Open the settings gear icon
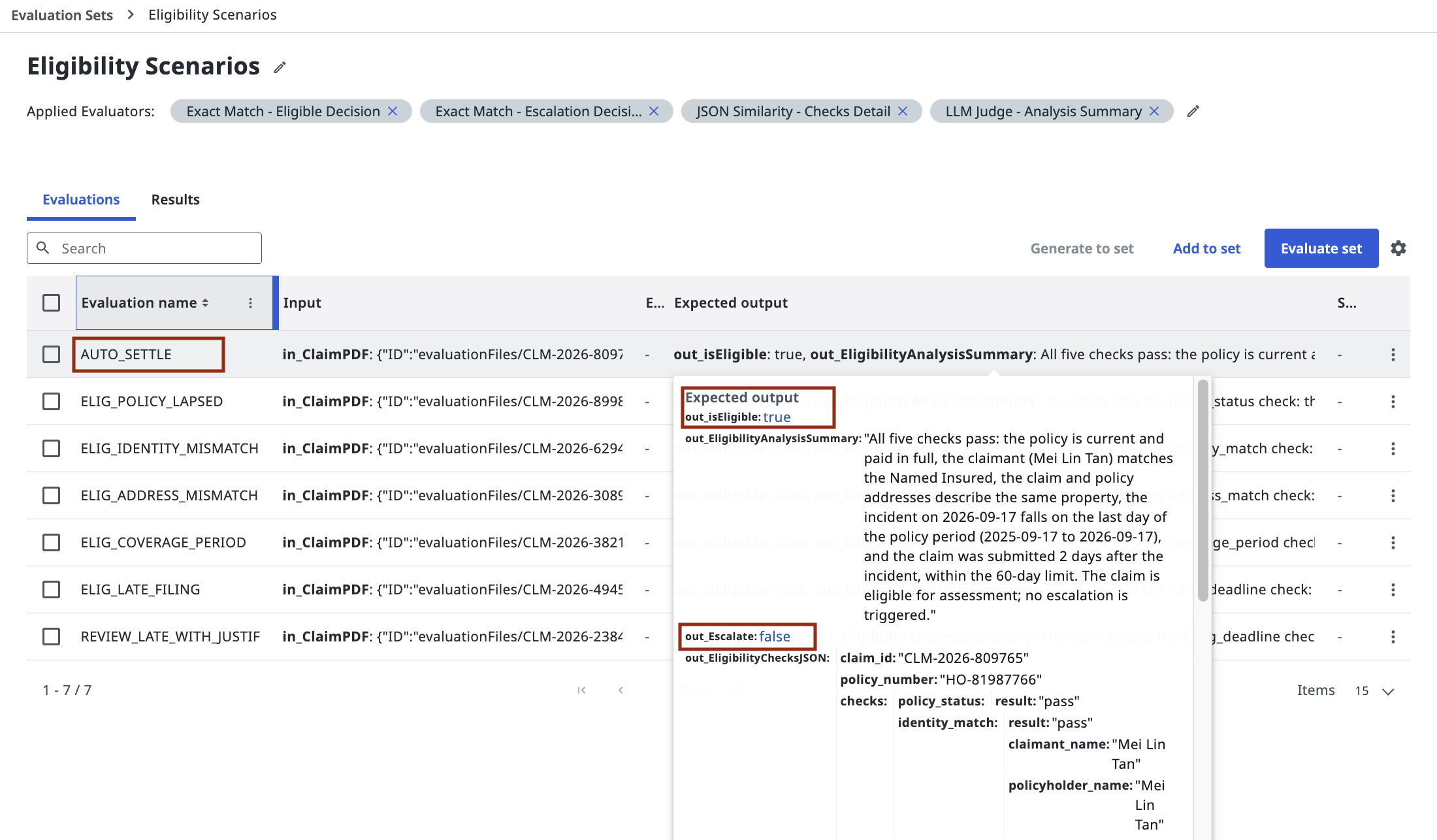 tap(1398, 248)
